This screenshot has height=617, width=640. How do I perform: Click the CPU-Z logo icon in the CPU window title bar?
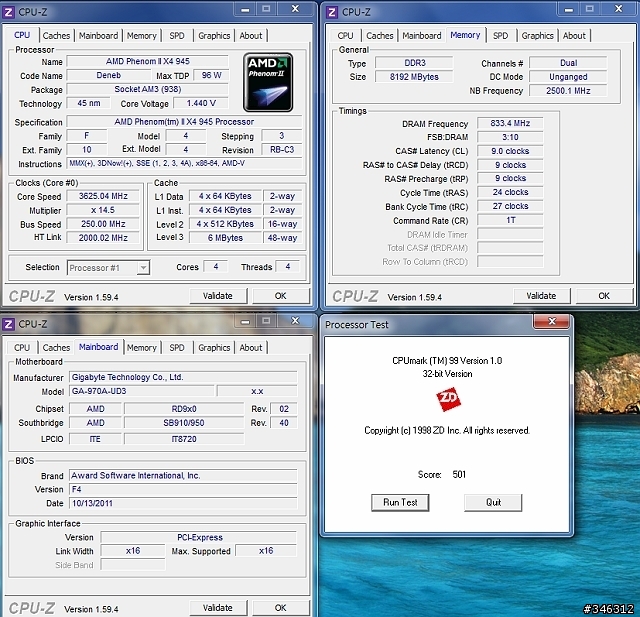[x=9, y=12]
